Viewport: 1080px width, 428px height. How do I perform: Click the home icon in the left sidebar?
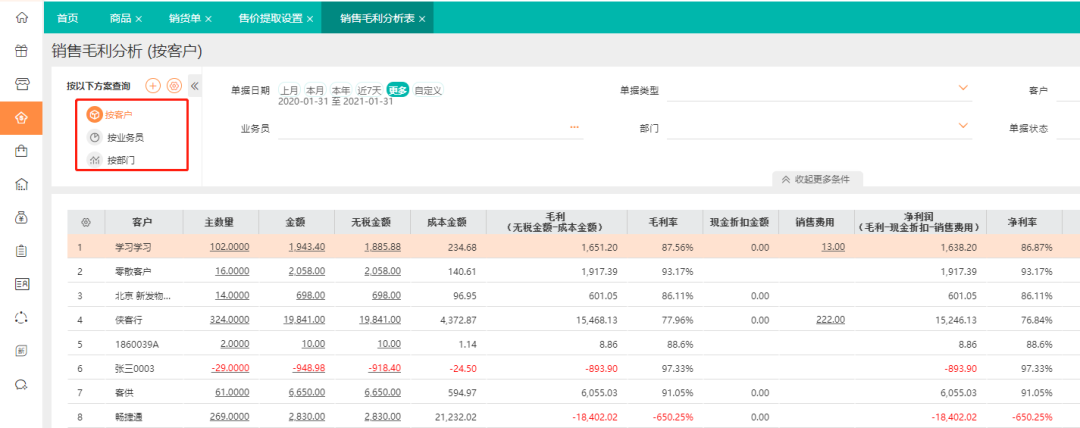tap(21, 17)
